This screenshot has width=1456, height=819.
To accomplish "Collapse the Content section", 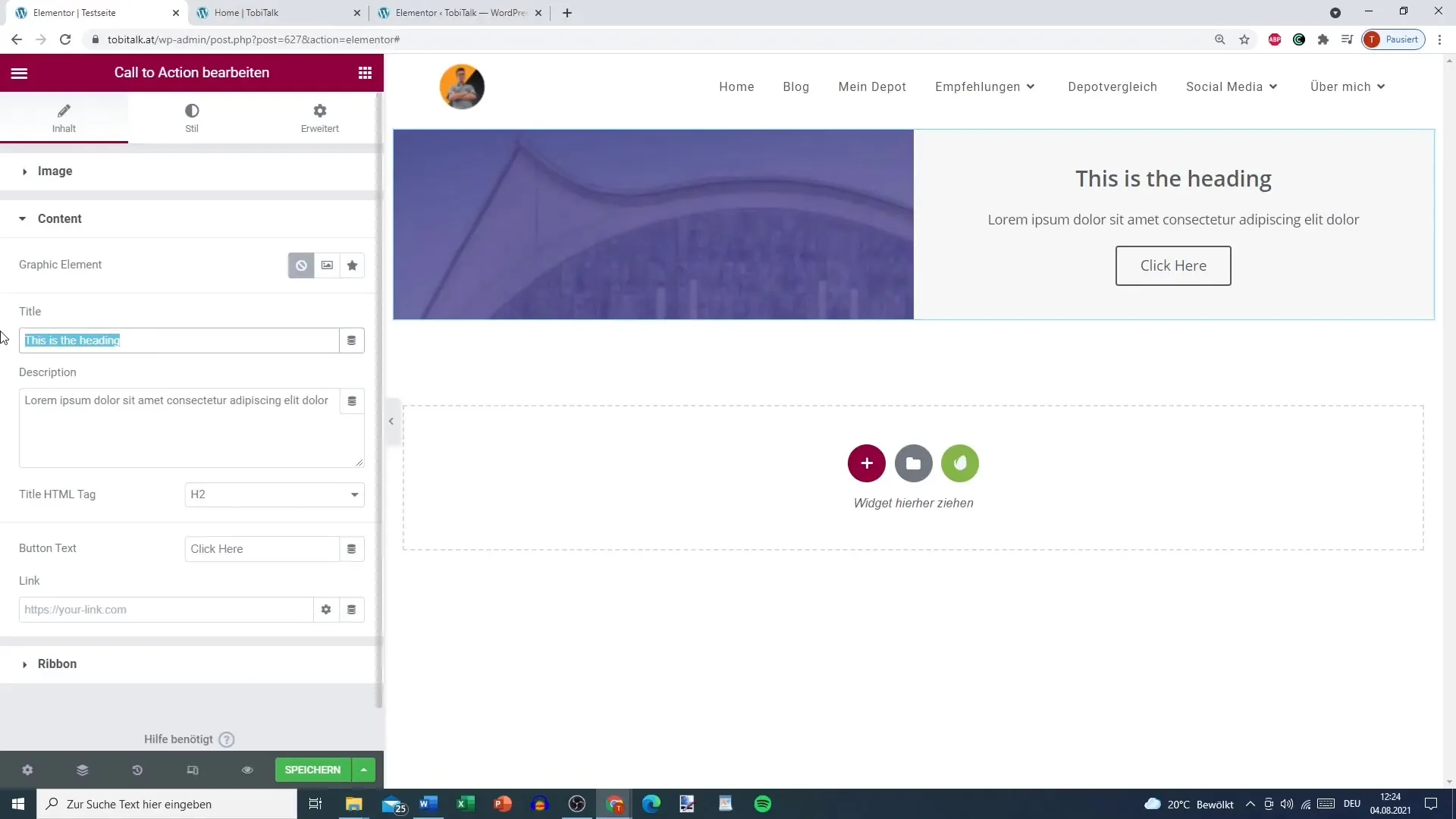I will (188, 219).
